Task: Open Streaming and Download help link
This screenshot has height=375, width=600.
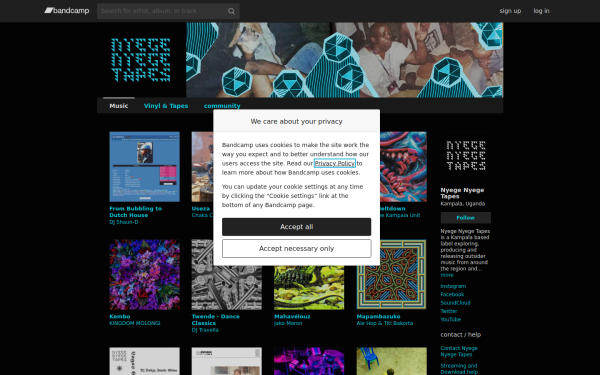Action: click(x=459, y=369)
